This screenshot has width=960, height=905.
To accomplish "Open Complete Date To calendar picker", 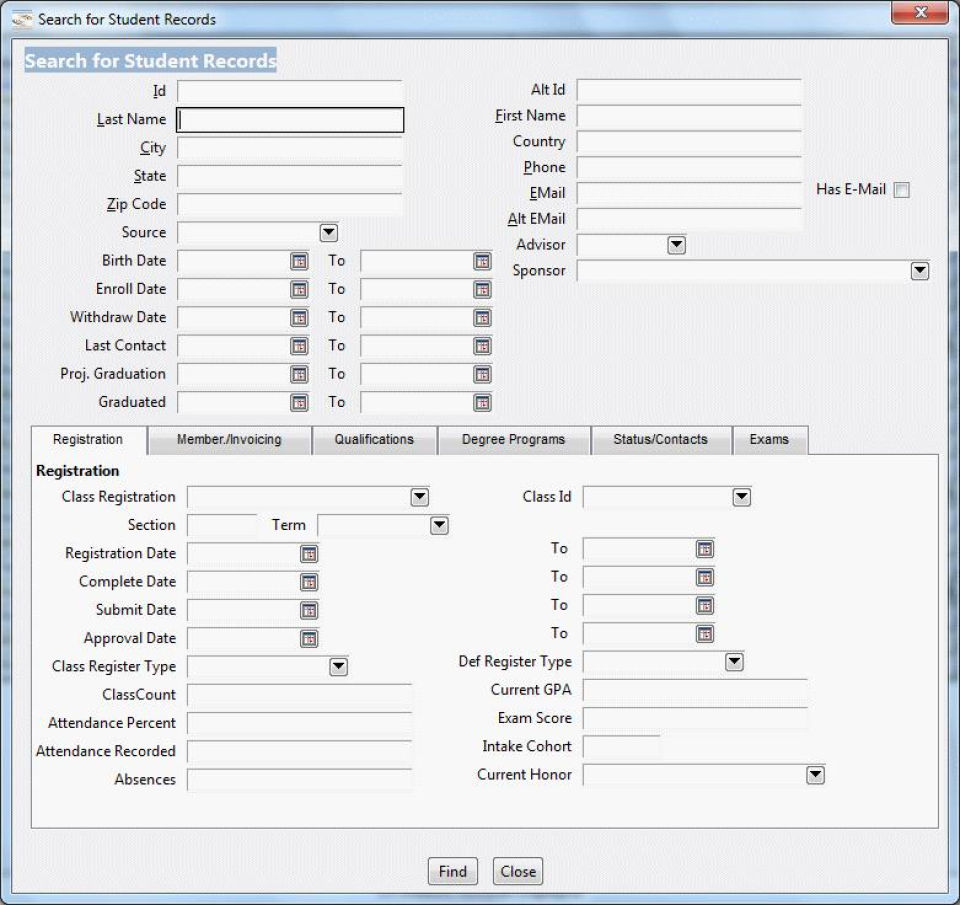I will pos(705,577).
